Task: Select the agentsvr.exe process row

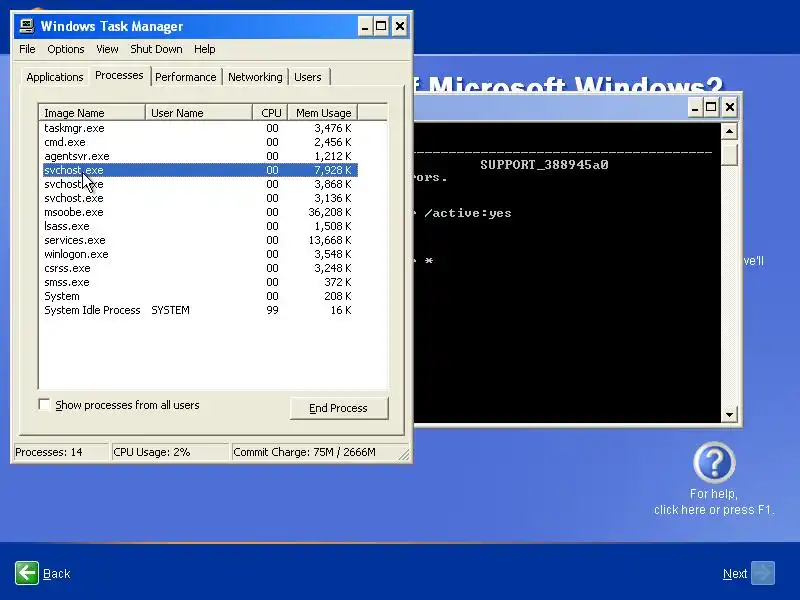Action: [200, 156]
